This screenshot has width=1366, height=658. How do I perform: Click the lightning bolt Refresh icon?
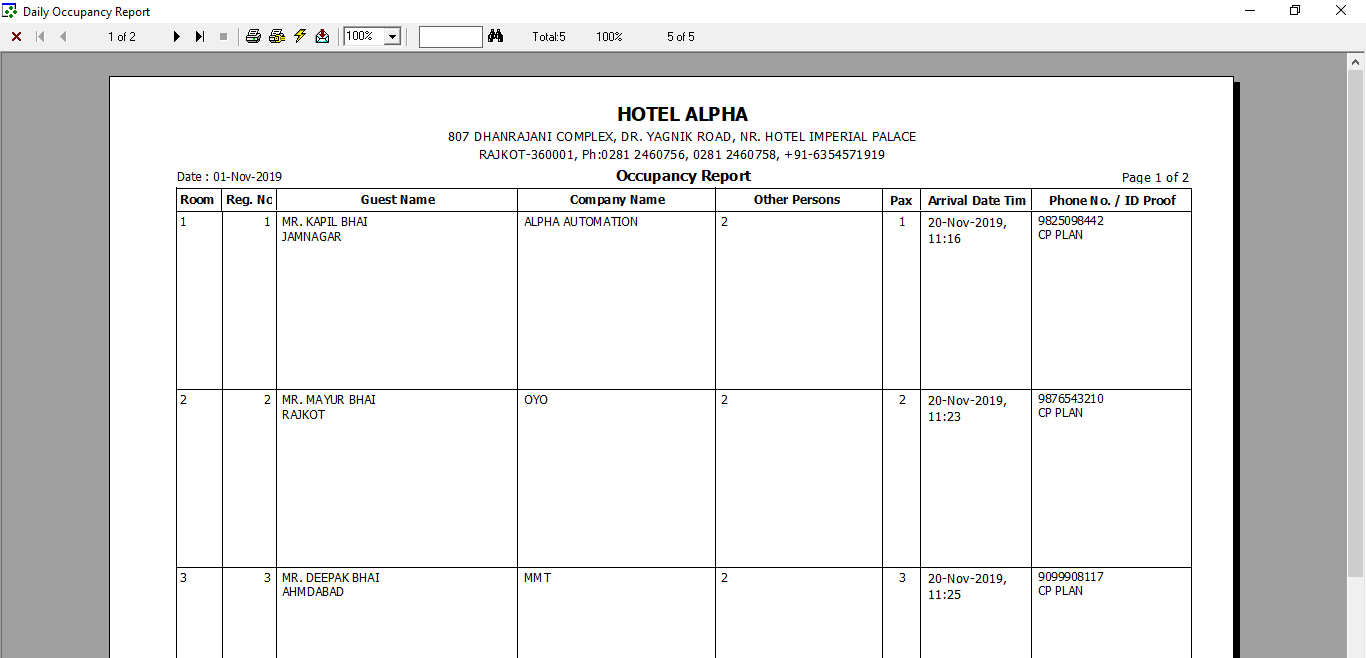300,37
